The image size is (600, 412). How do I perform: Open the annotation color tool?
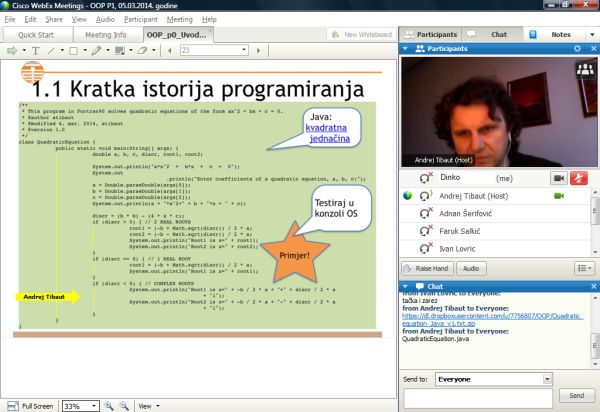pos(120,50)
